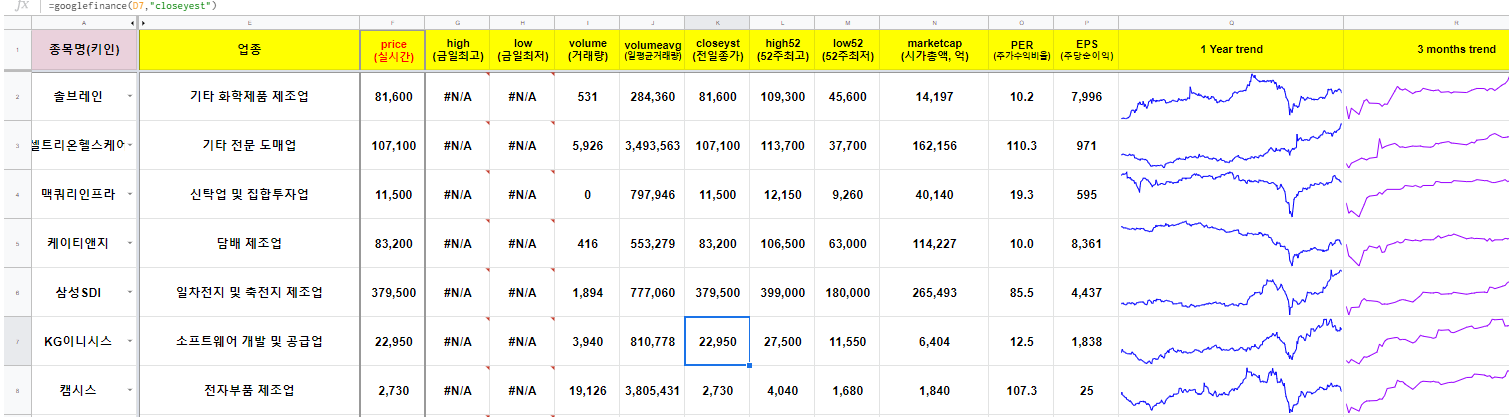Click the 3 months trend header cell

pos(1426,50)
